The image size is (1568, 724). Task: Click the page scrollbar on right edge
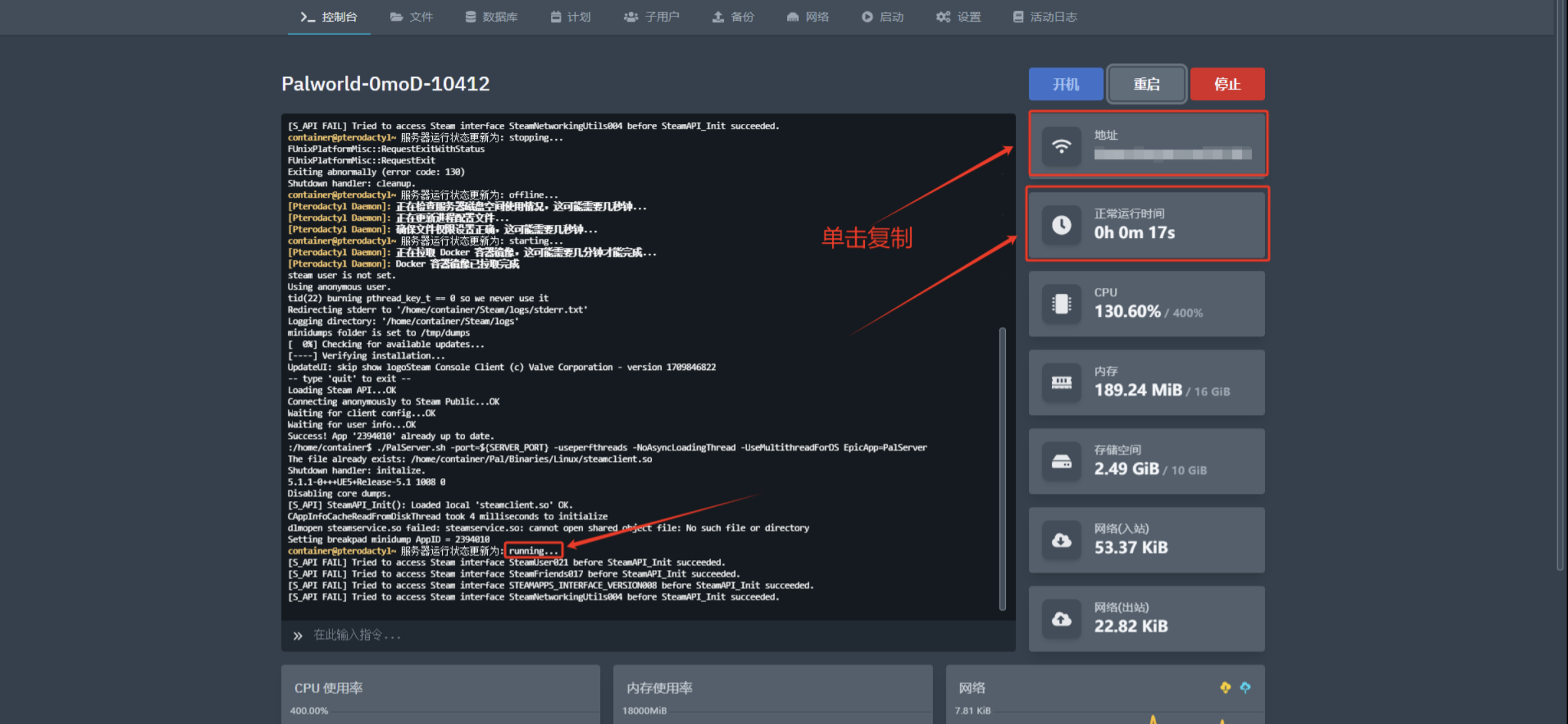click(x=1561, y=285)
